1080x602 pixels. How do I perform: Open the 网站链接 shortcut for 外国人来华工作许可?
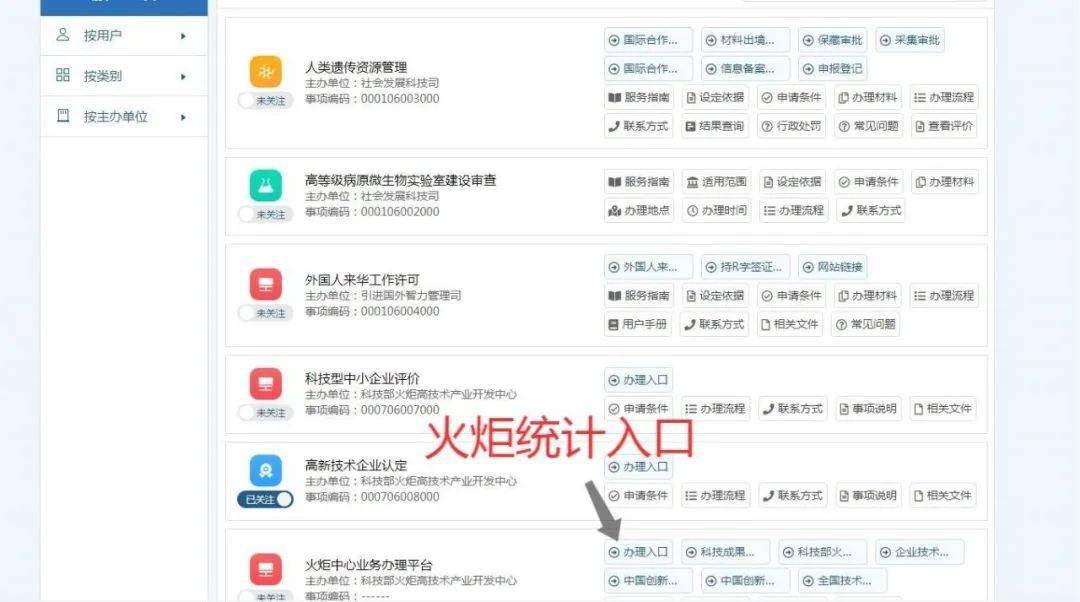(x=832, y=267)
